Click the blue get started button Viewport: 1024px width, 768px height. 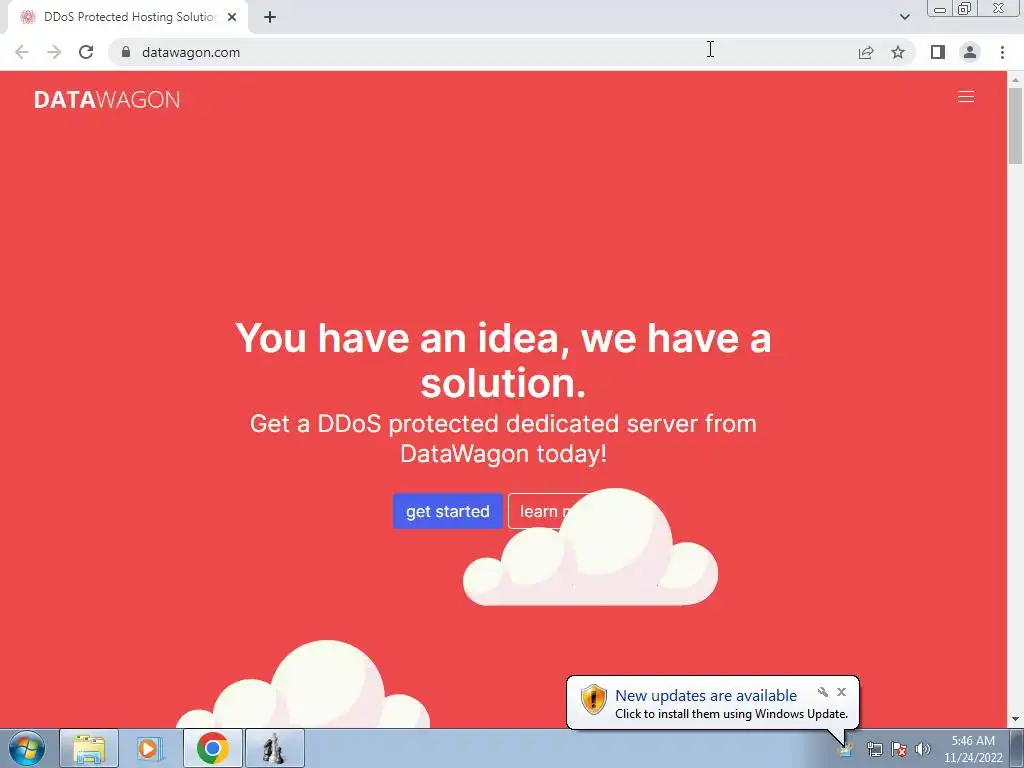(447, 511)
